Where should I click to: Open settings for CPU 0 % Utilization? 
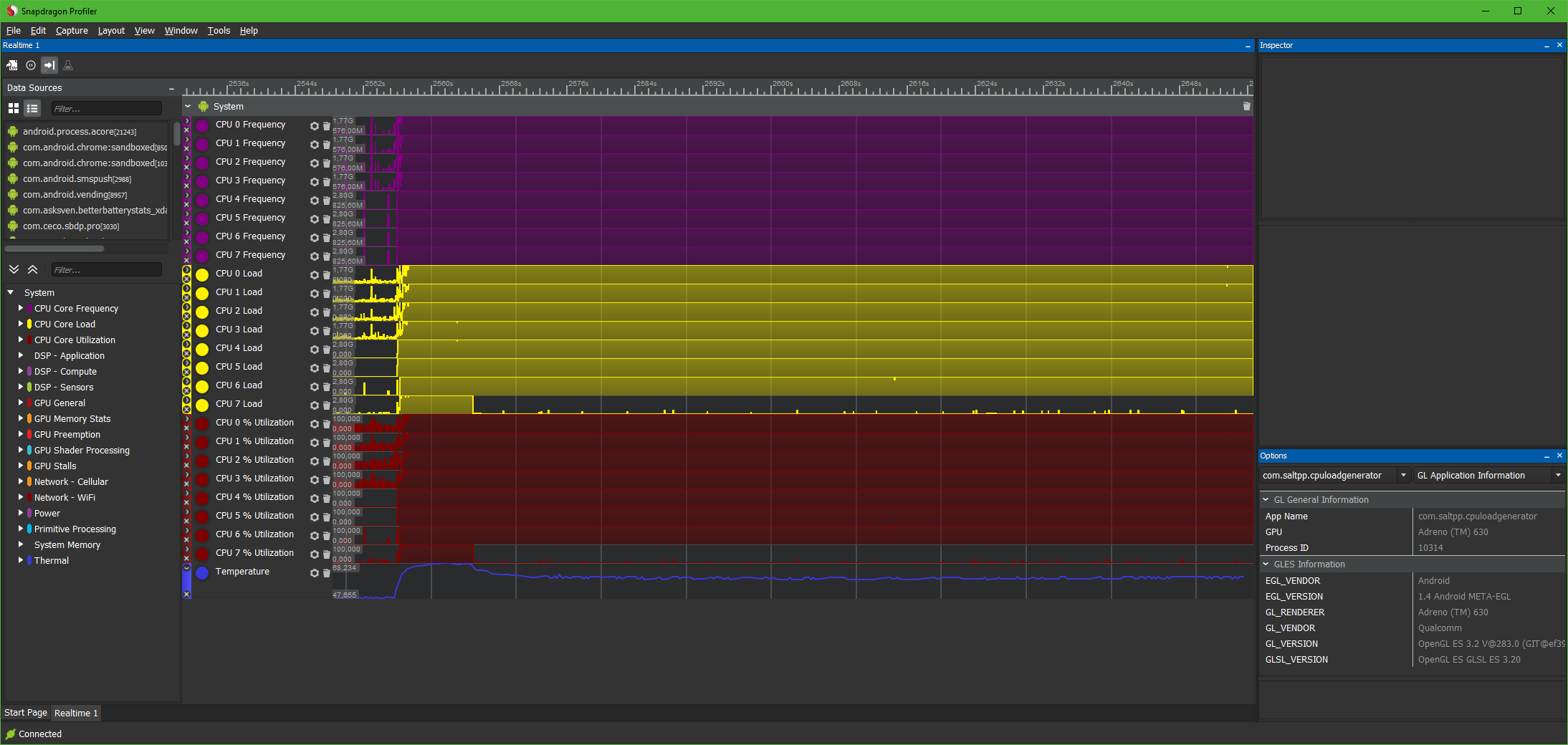(314, 423)
